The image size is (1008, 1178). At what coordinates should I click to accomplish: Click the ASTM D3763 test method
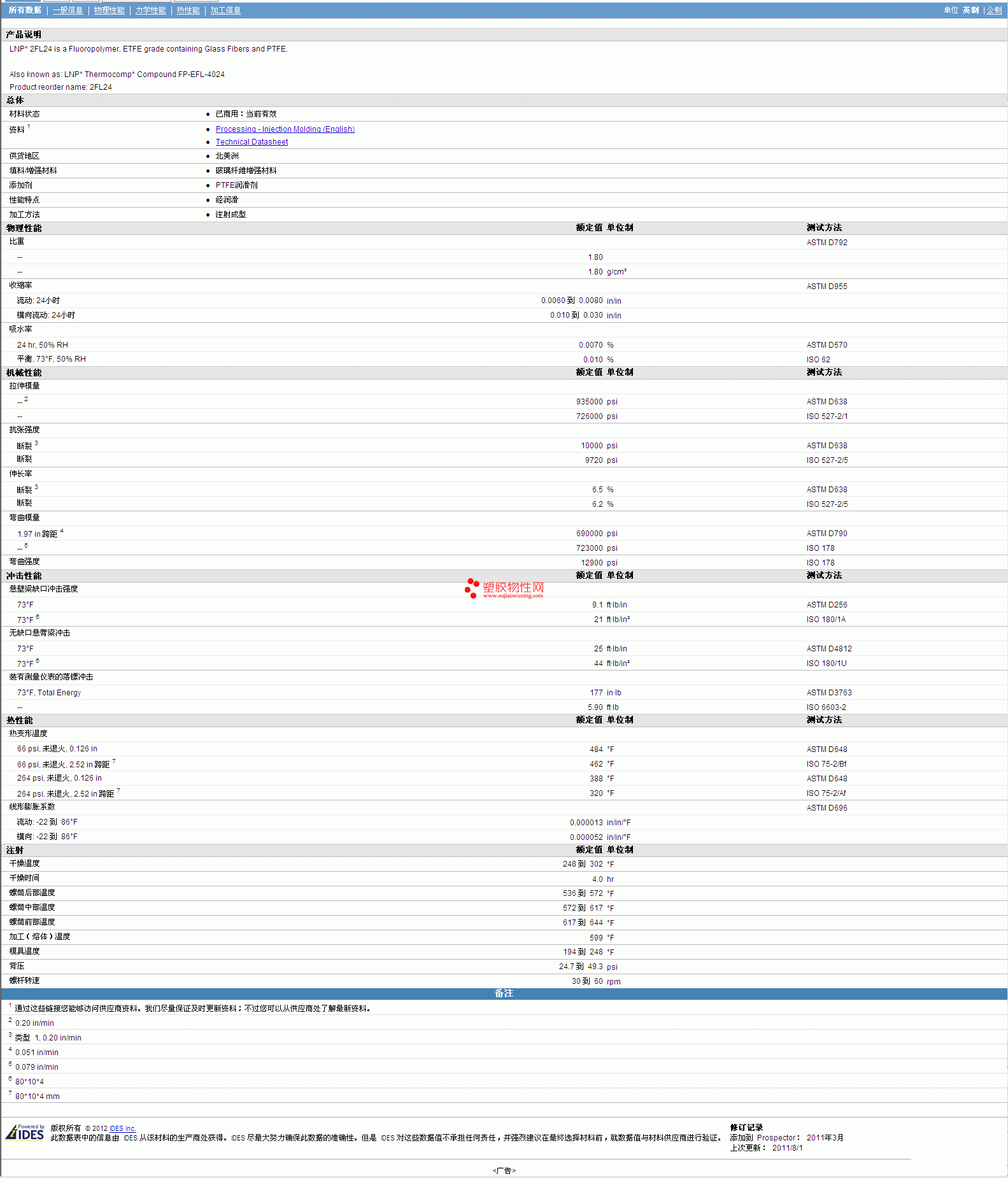click(829, 693)
